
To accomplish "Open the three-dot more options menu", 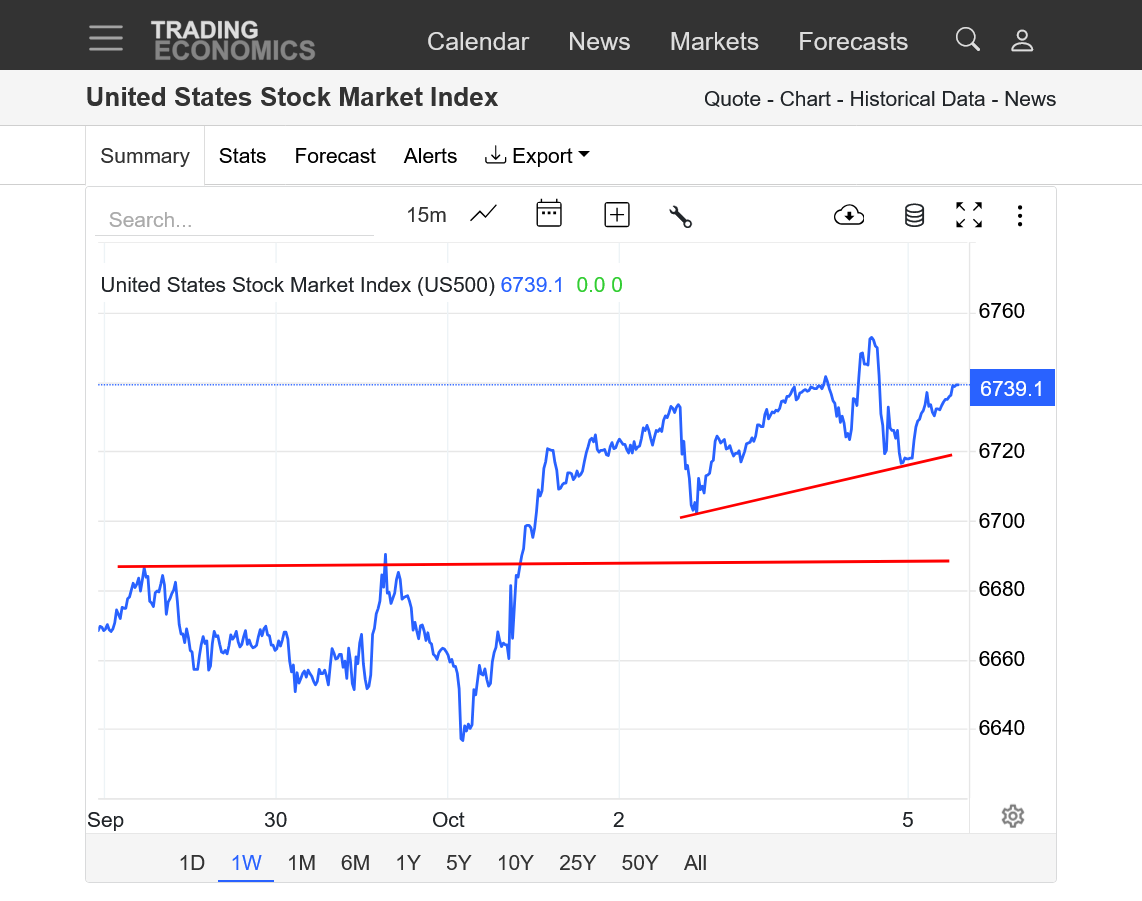I will click(1019, 215).
